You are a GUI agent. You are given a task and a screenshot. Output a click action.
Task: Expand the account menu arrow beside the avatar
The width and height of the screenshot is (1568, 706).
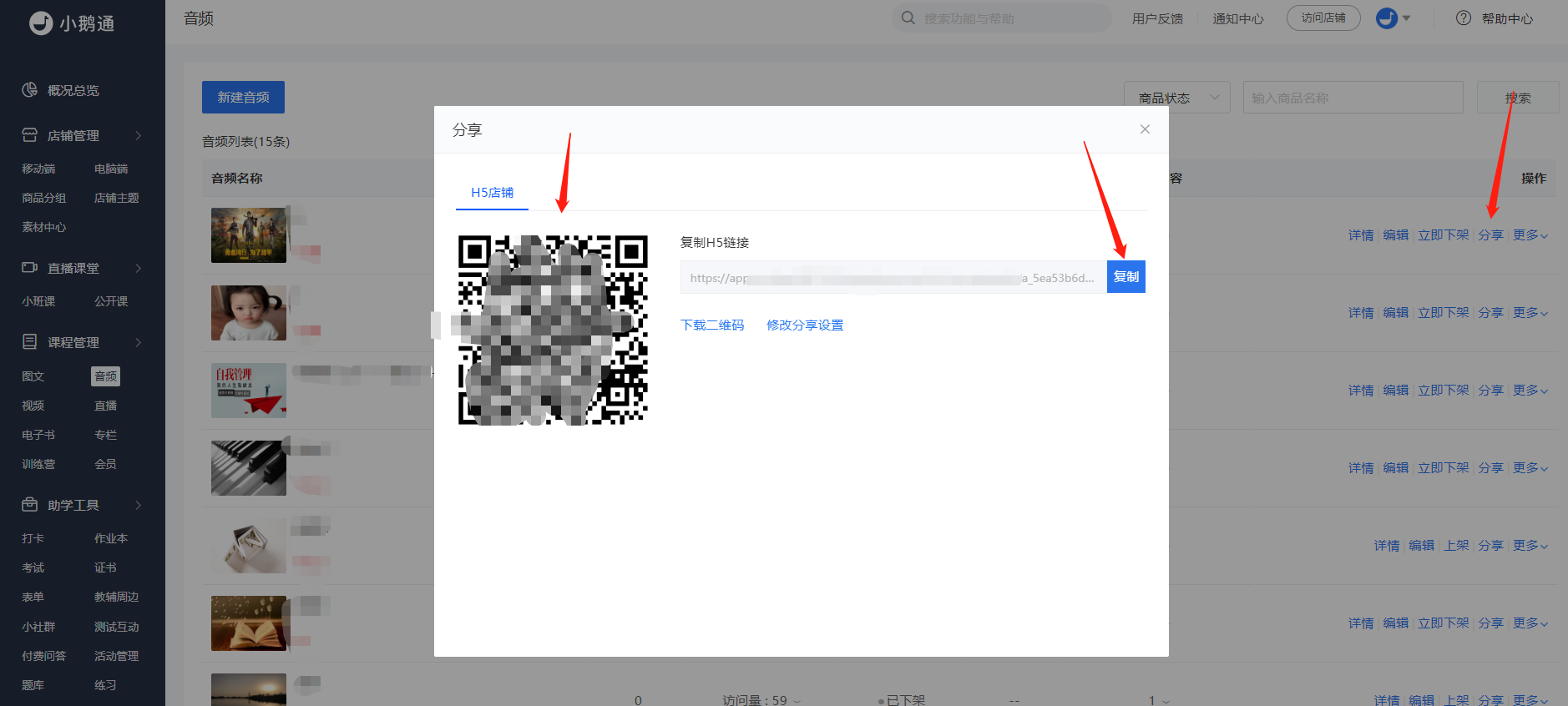pyautogui.click(x=1406, y=18)
